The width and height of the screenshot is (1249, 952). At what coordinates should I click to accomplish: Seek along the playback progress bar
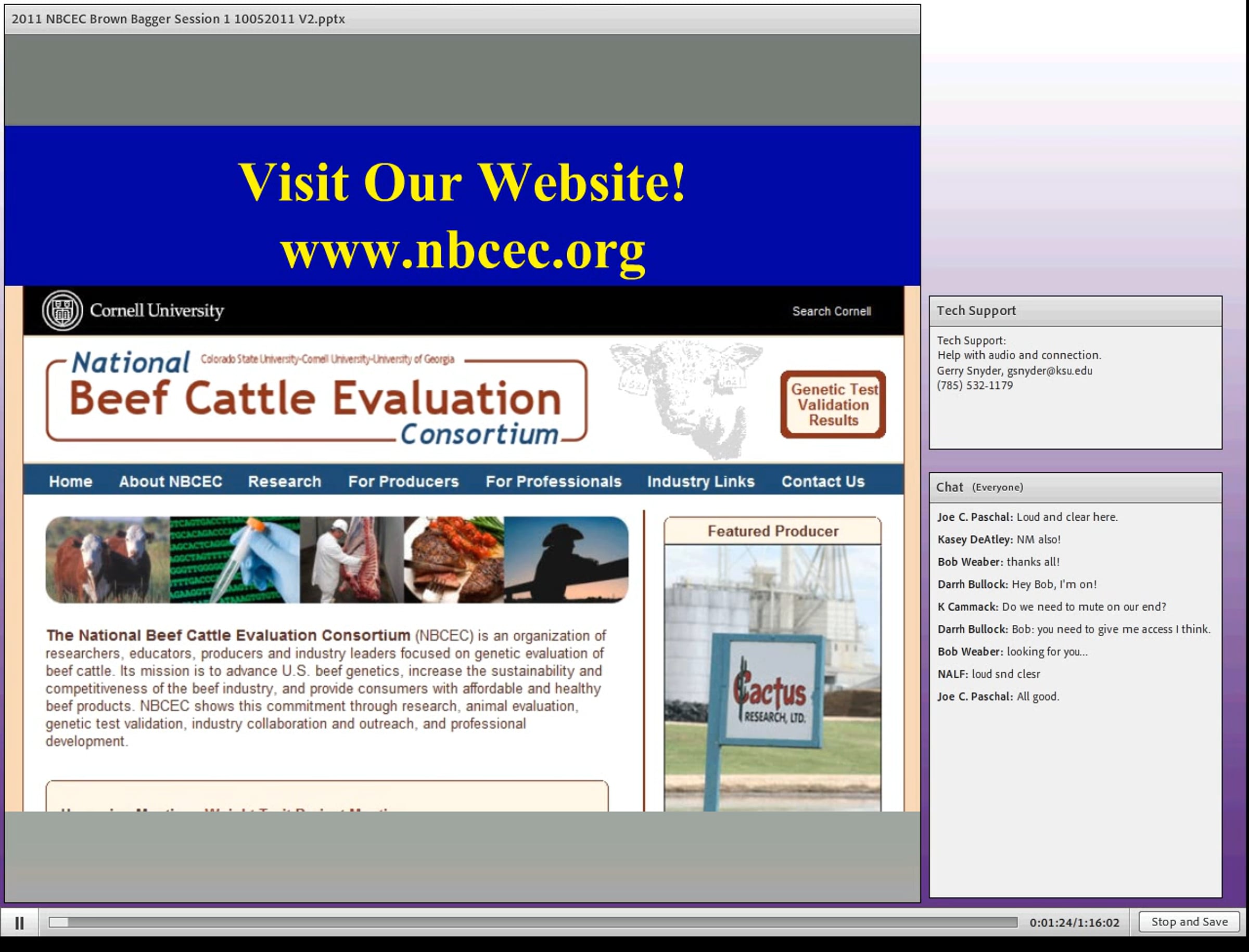tap(533, 922)
